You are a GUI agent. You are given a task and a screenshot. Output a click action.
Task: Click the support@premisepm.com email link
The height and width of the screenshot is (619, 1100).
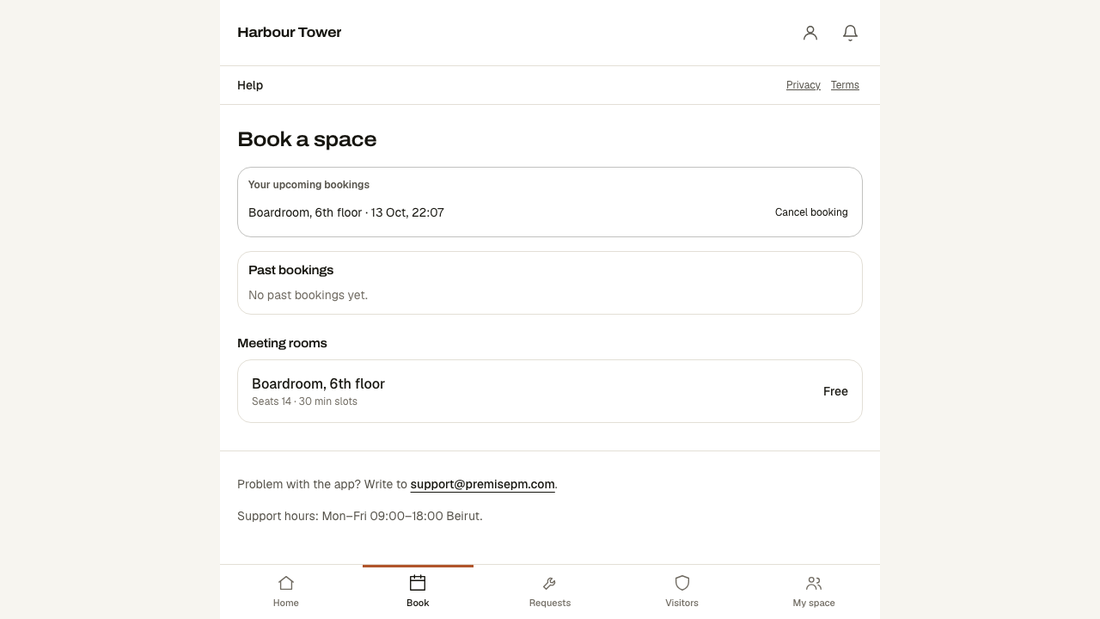coord(482,484)
